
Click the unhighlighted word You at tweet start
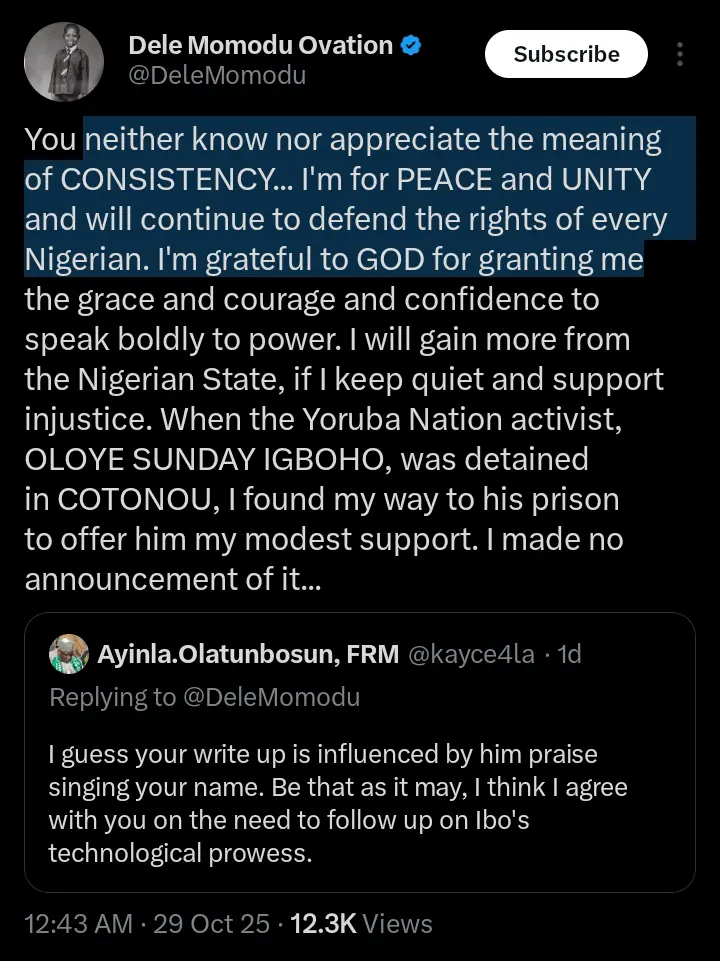(x=50, y=140)
